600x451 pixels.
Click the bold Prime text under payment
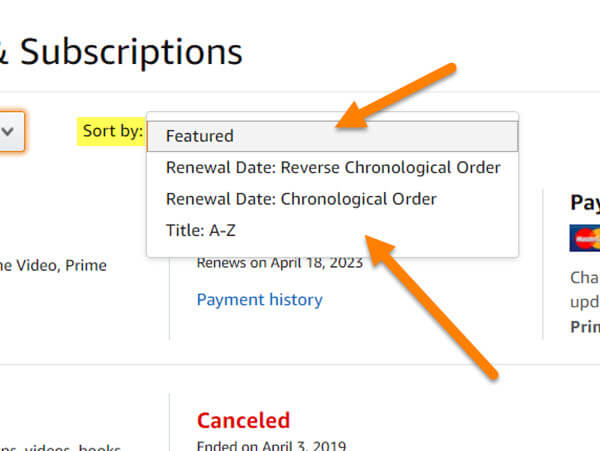tap(585, 327)
